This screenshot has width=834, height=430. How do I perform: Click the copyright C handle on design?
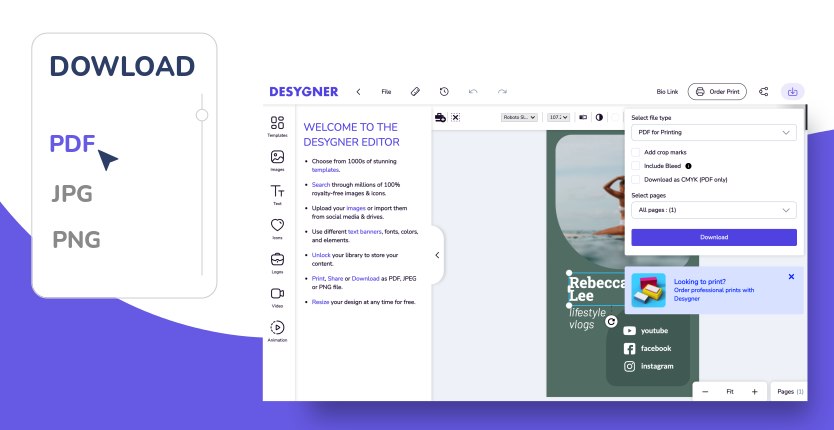point(611,321)
